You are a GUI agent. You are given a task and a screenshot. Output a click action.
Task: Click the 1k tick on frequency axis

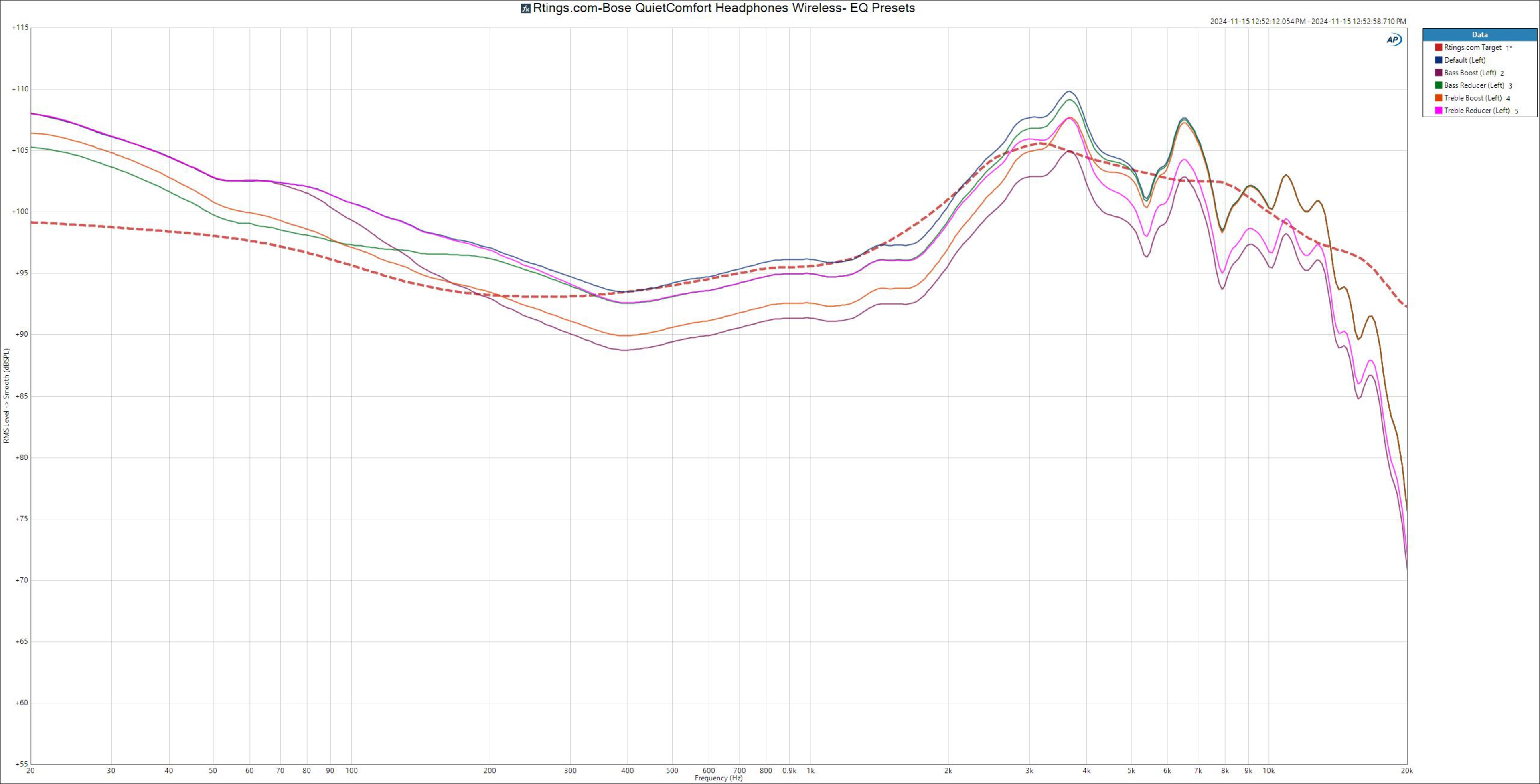[x=811, y=771]
